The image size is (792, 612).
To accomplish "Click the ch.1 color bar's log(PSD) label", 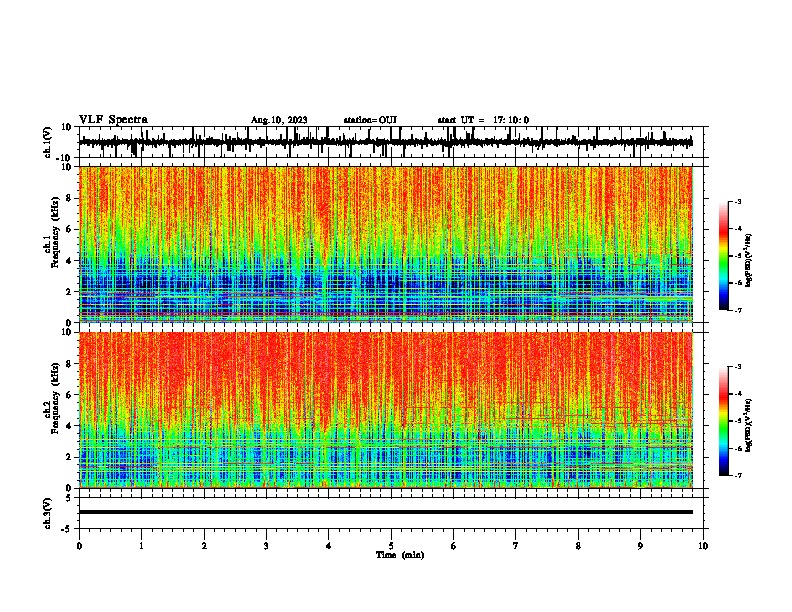I will point(749,260).
